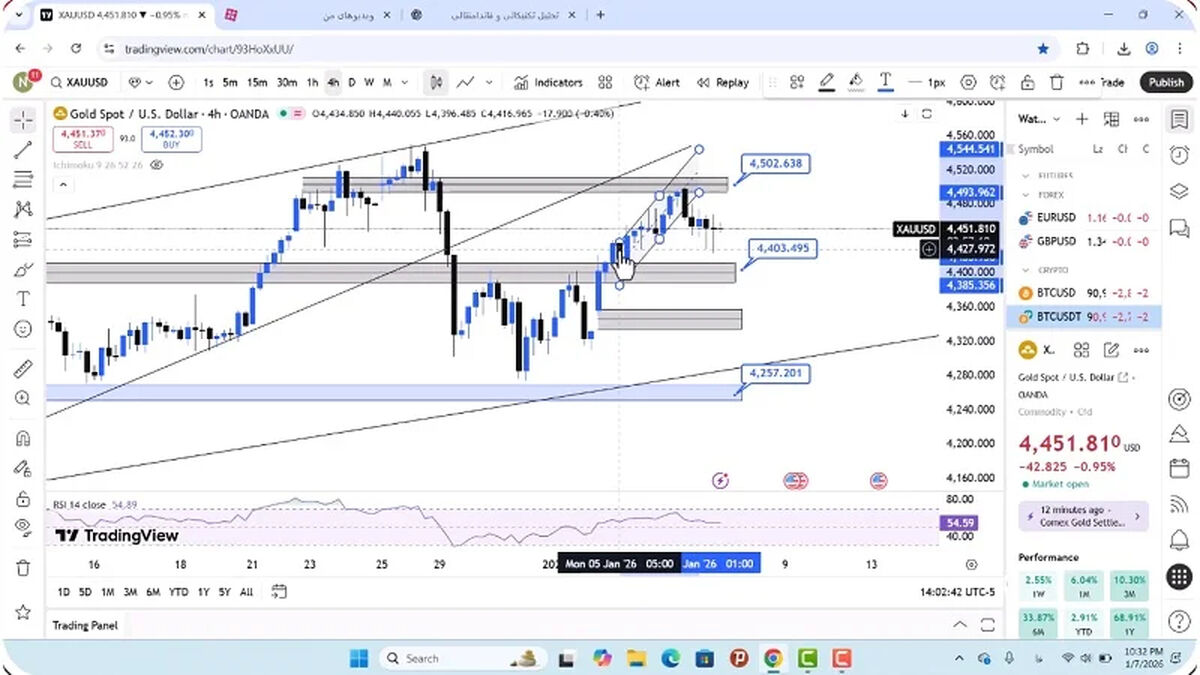1200x675 pixels.
Task: Select the EURUSD row in the watchlist
Action: (1084, 217)
